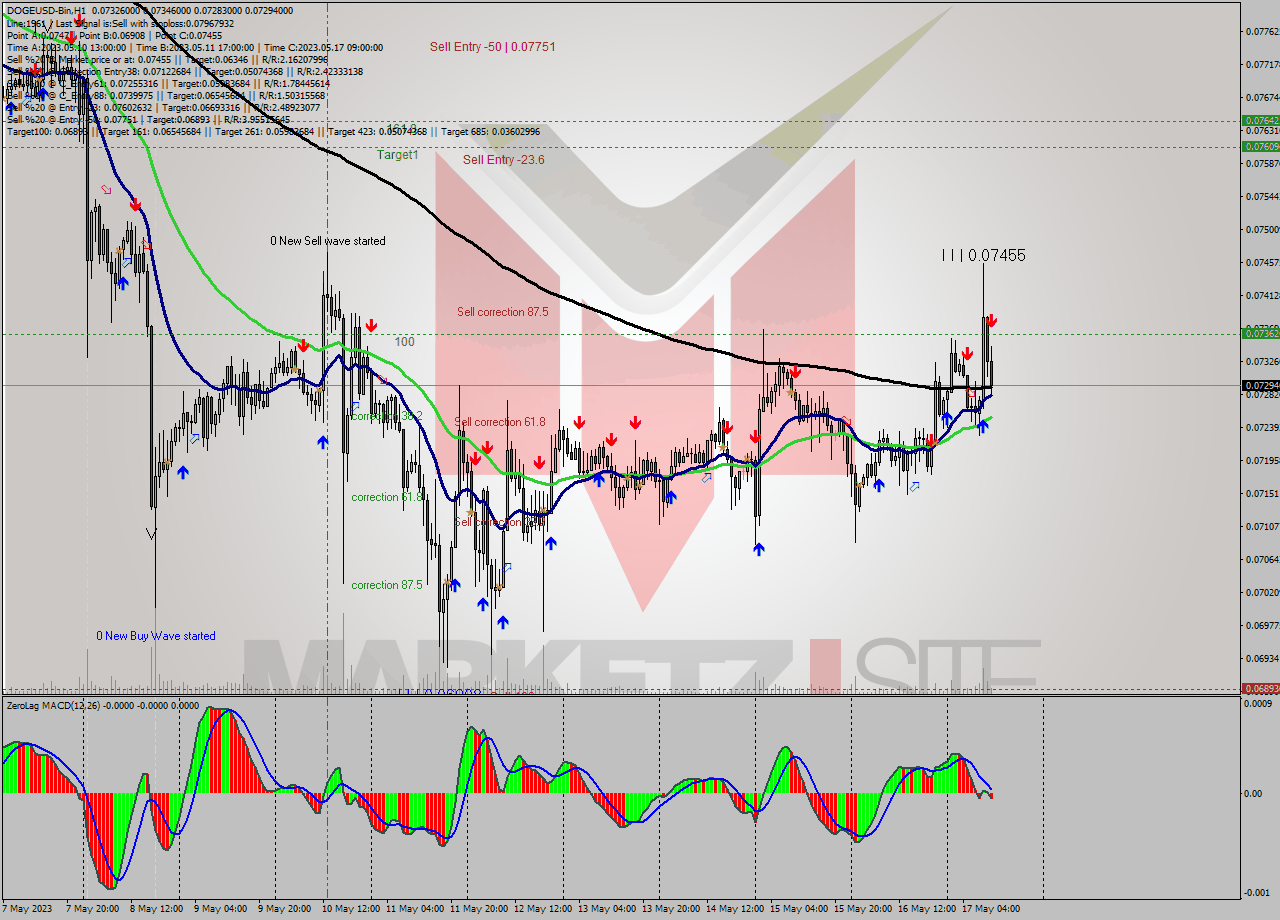The height and width of the screenshot is (920, 1280).
Task: Click the 0.06934 price axis label
Action: tap(1262, 659)
